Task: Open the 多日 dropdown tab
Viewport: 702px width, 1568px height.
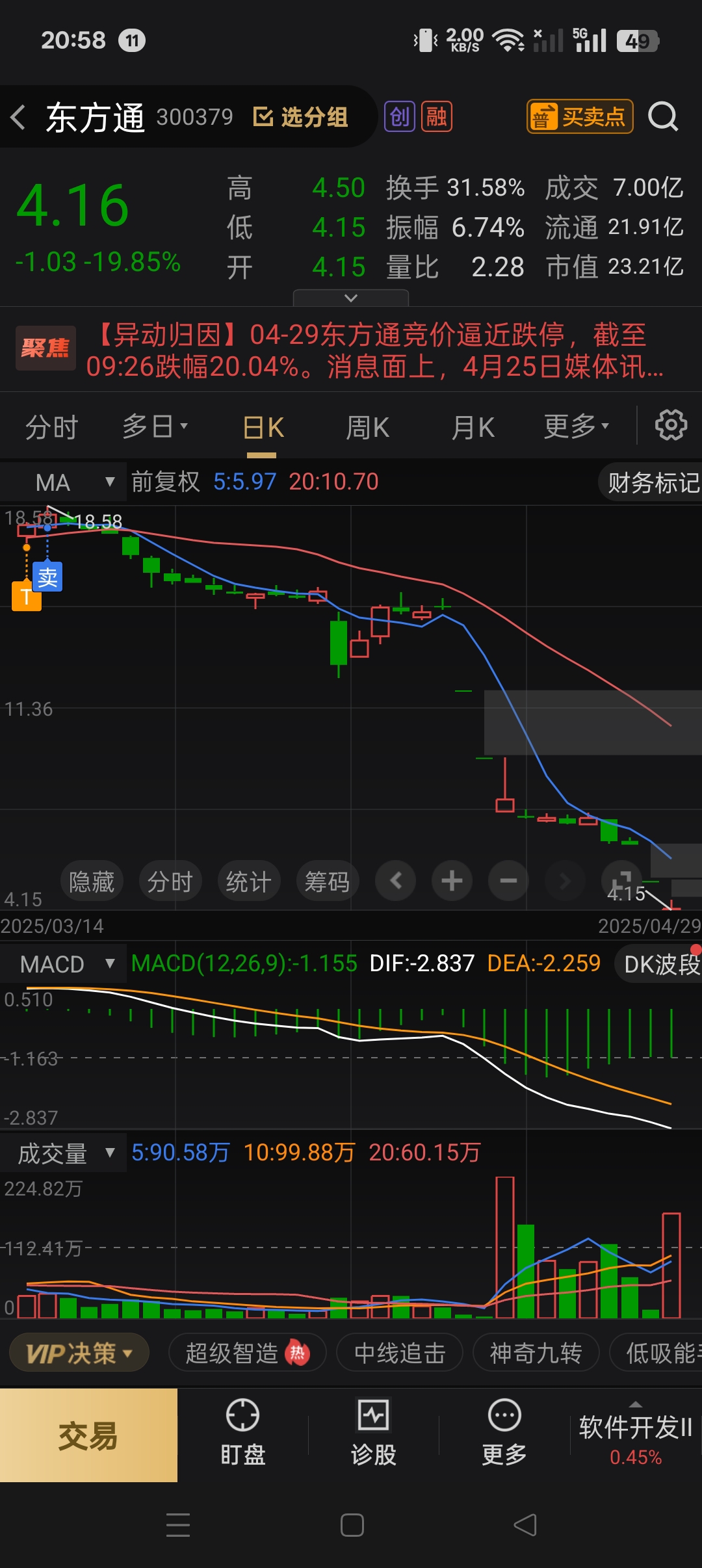Action: [x=155, y=427]
